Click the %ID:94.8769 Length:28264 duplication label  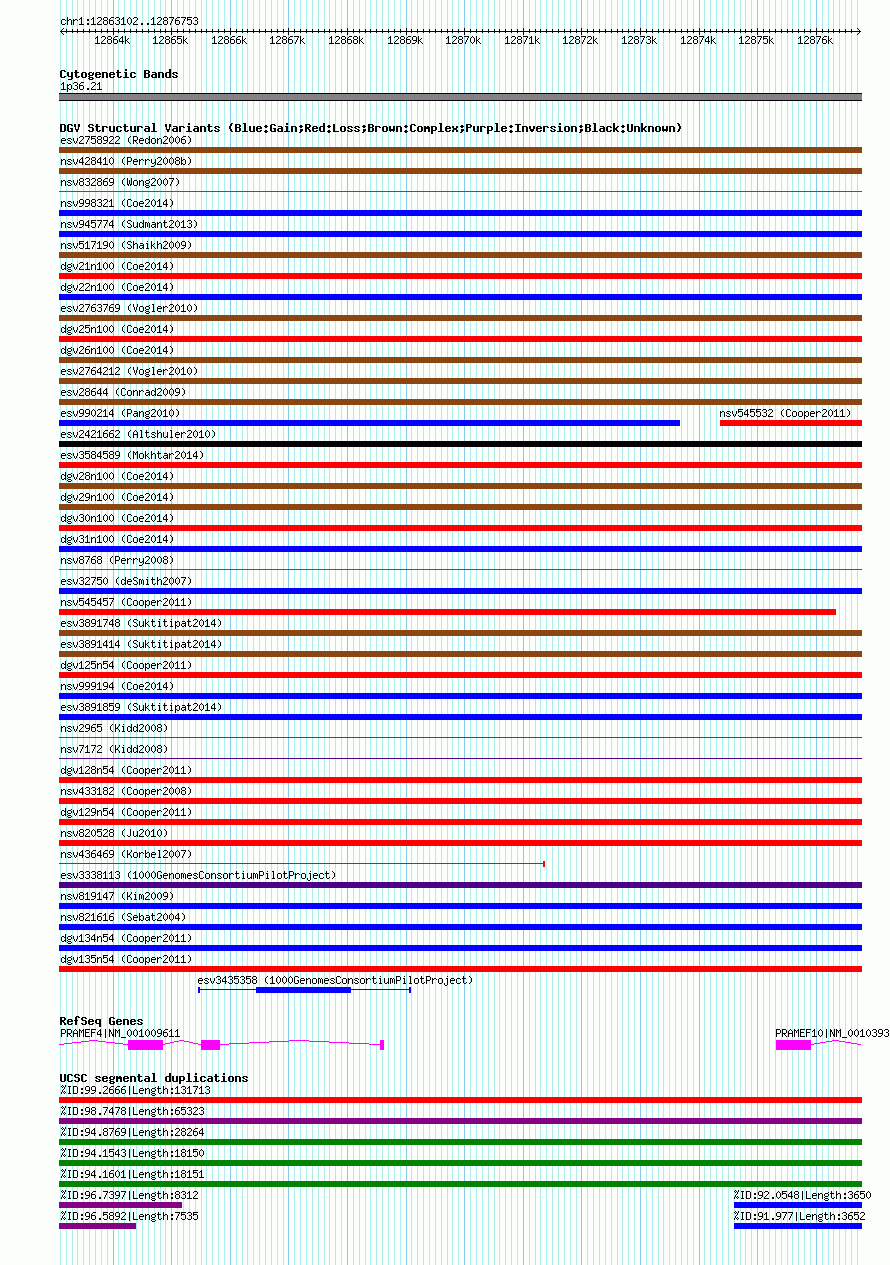click(132, 1132)
